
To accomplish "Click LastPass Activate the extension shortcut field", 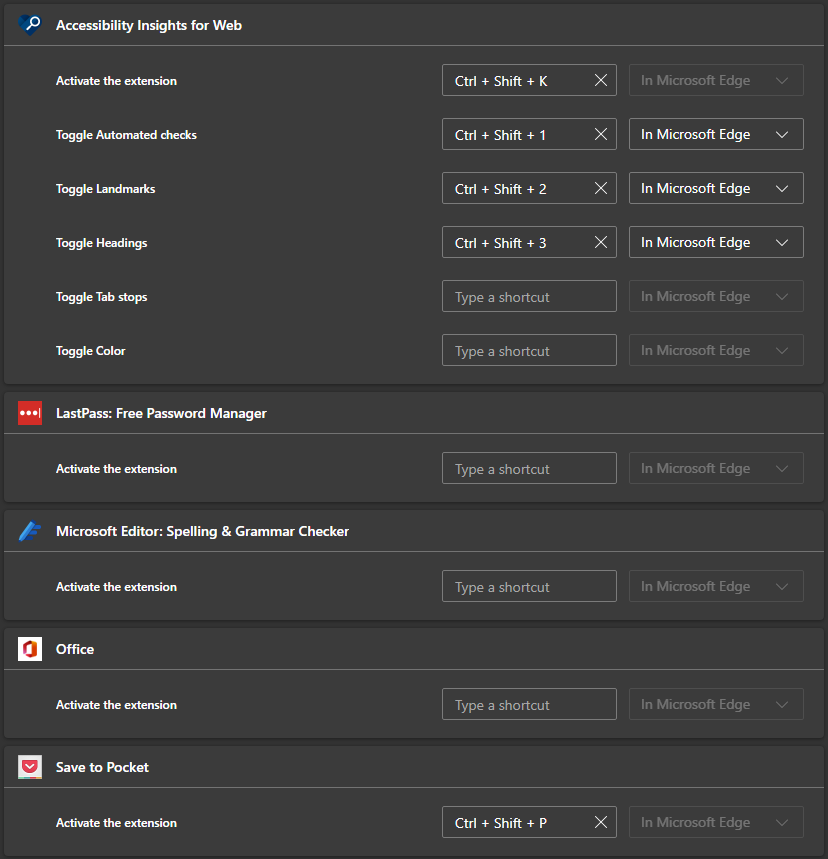I will (529, 468).
